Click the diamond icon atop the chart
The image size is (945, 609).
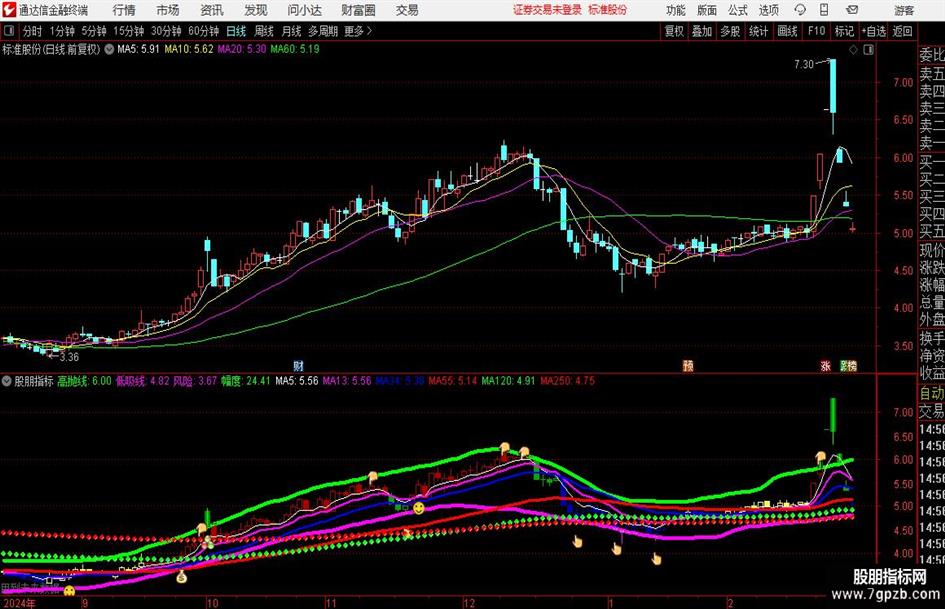853,50
